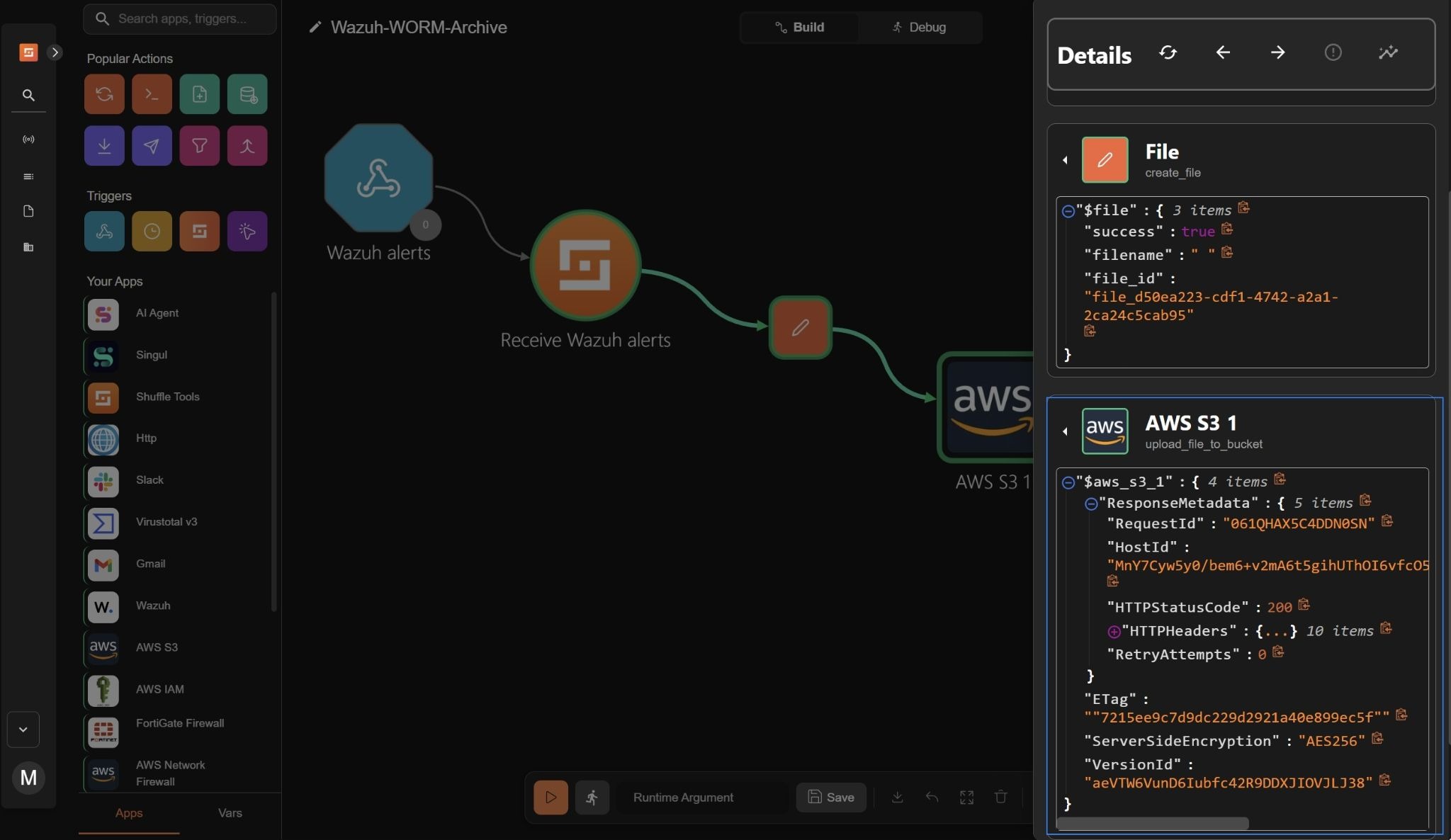
Task: Open the analytics chart icon in Details
Action: [x=1388, y=52]
